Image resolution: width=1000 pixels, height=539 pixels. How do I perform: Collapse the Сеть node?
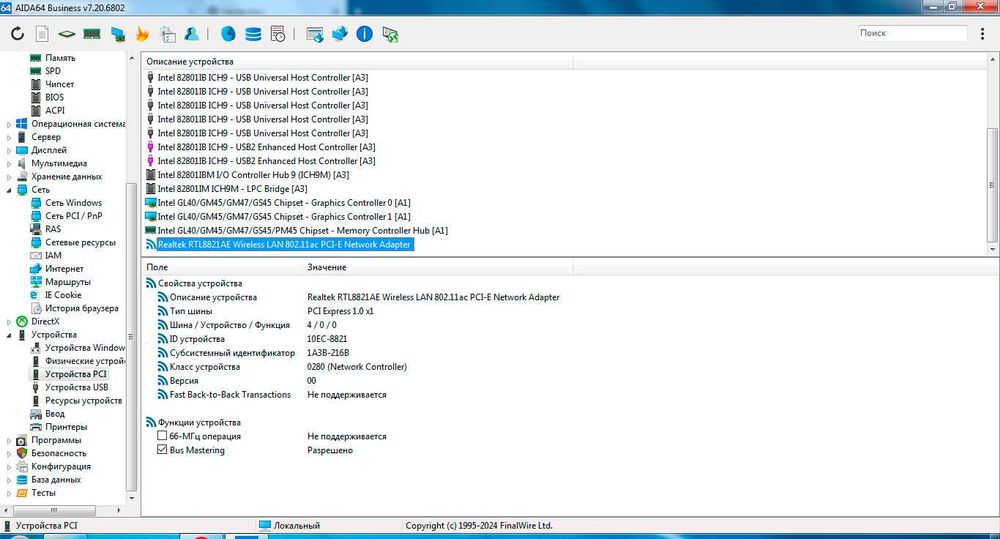point(9,190)
